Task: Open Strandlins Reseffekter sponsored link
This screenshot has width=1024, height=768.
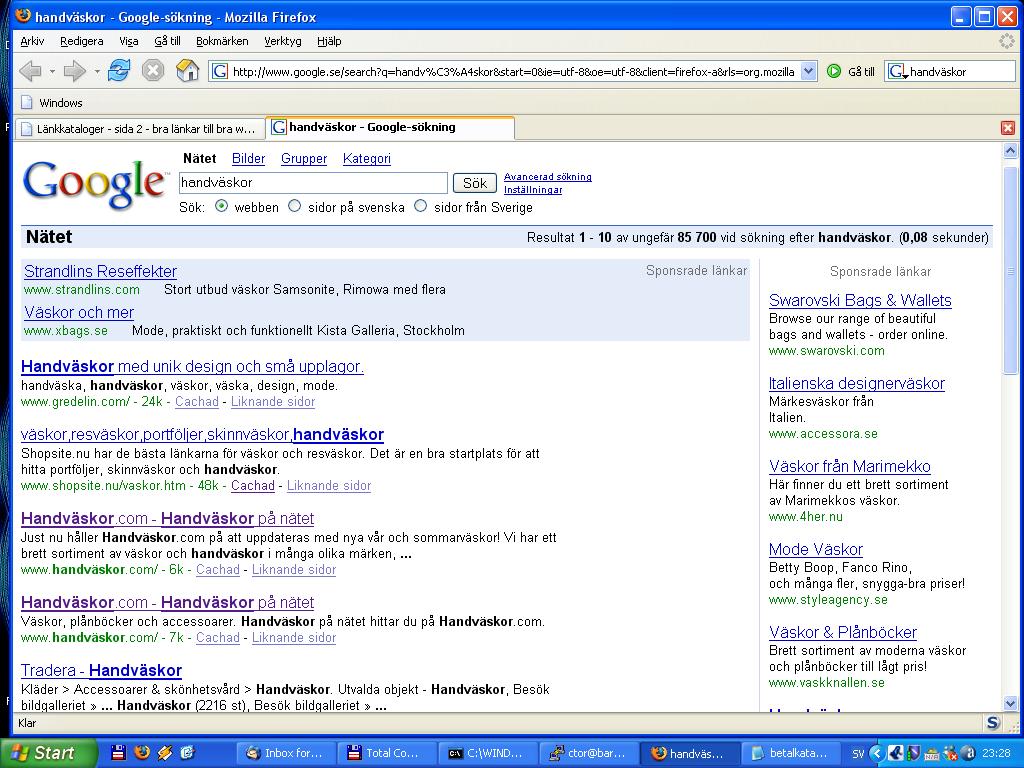Action: pyautogui.click(x=101, y=271)
